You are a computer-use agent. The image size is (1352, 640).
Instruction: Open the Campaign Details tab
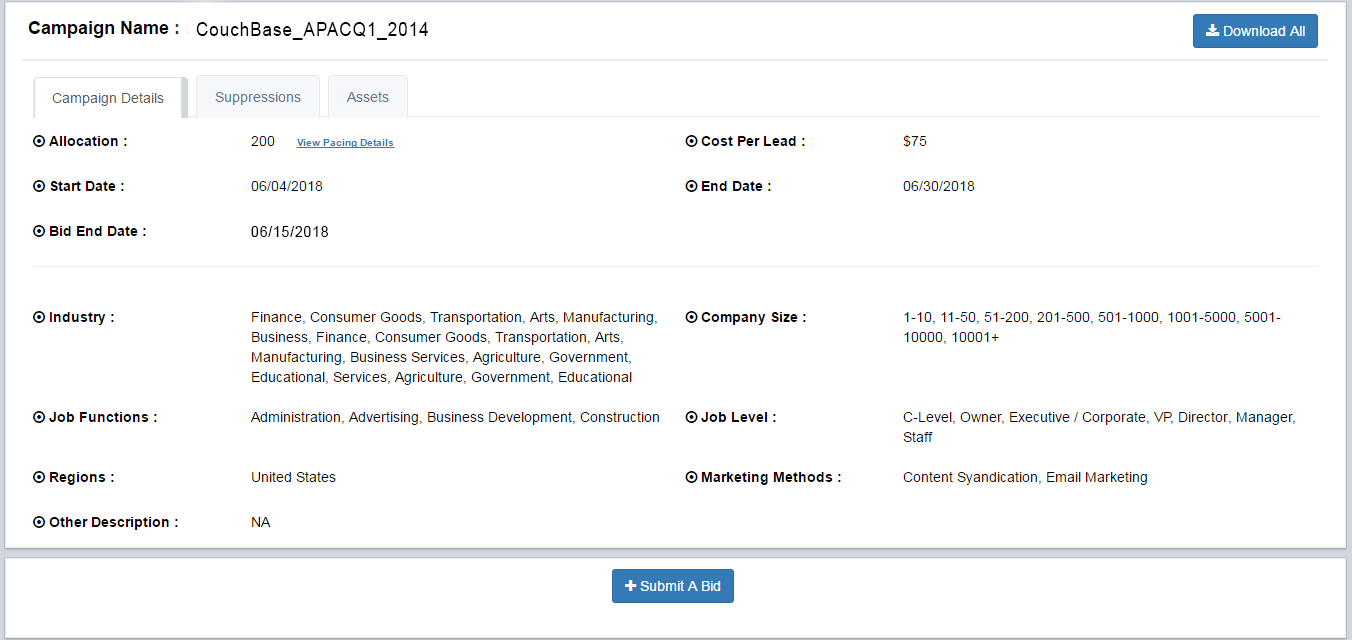click(x=108, y=98)
